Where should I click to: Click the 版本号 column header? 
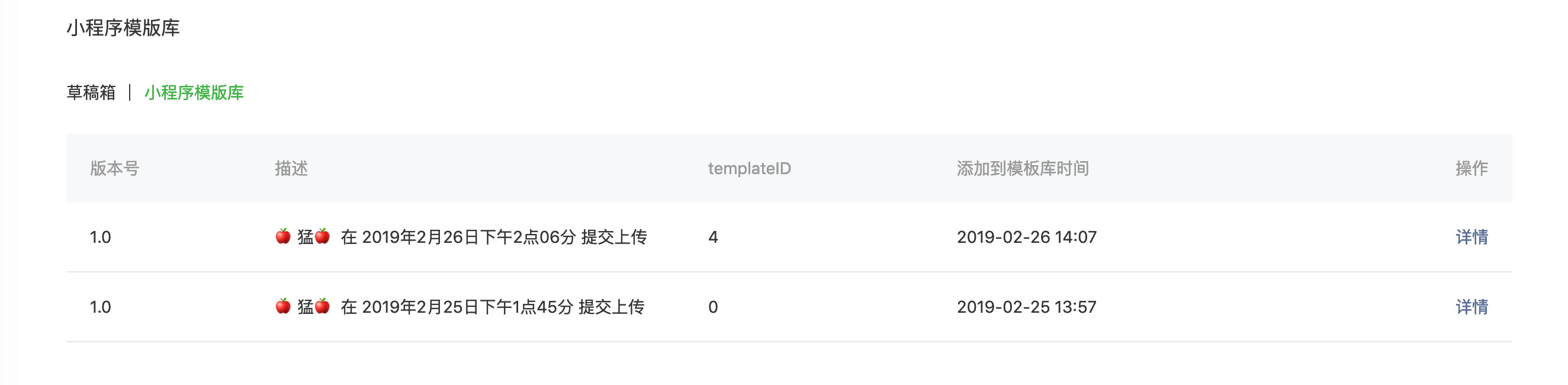114,169
